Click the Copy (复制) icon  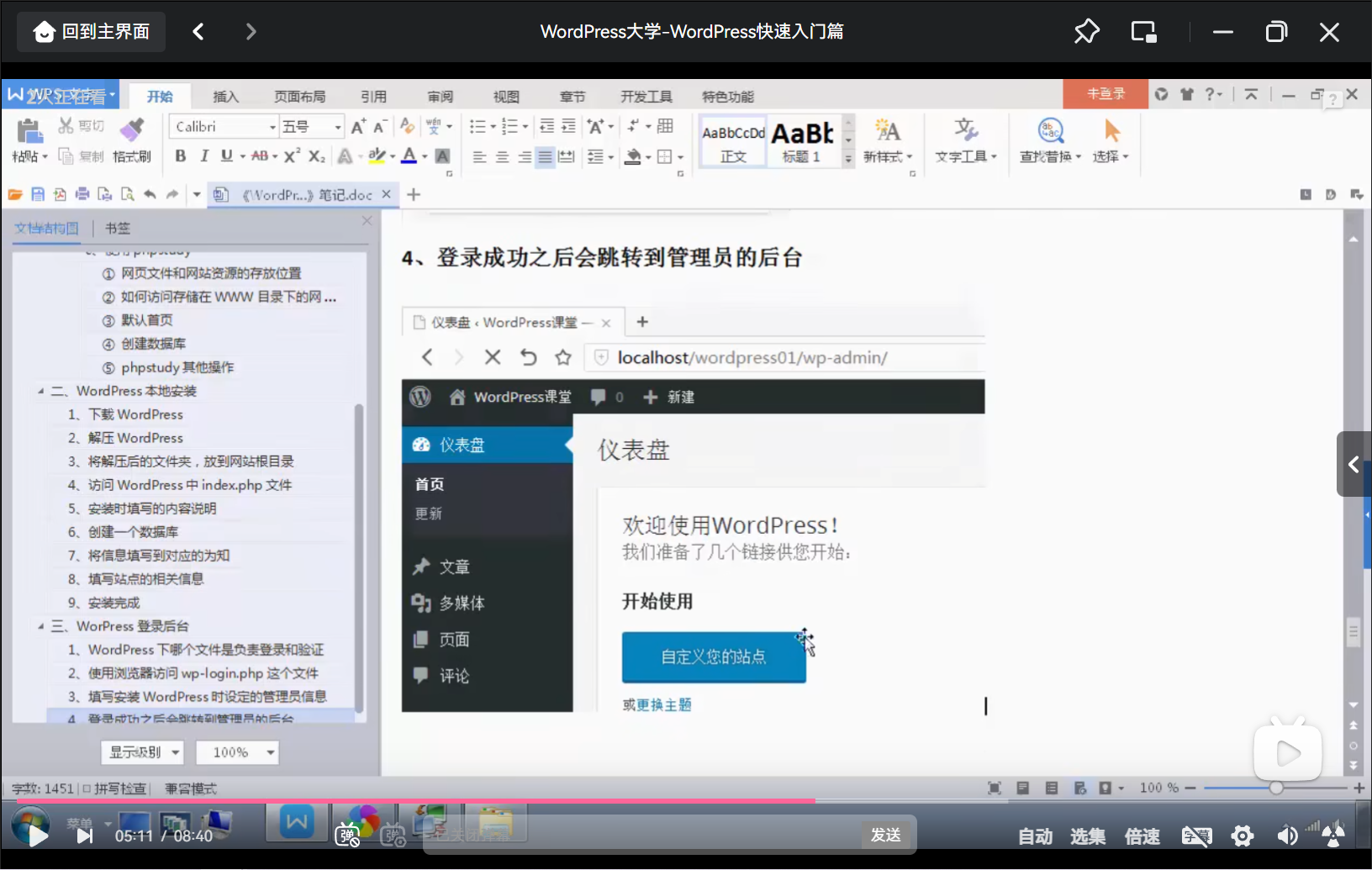point(66,156)
